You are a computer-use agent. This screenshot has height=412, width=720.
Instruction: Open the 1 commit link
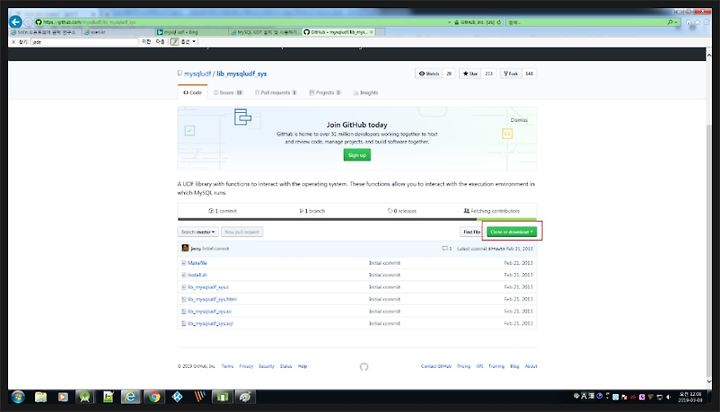[223, 211]
